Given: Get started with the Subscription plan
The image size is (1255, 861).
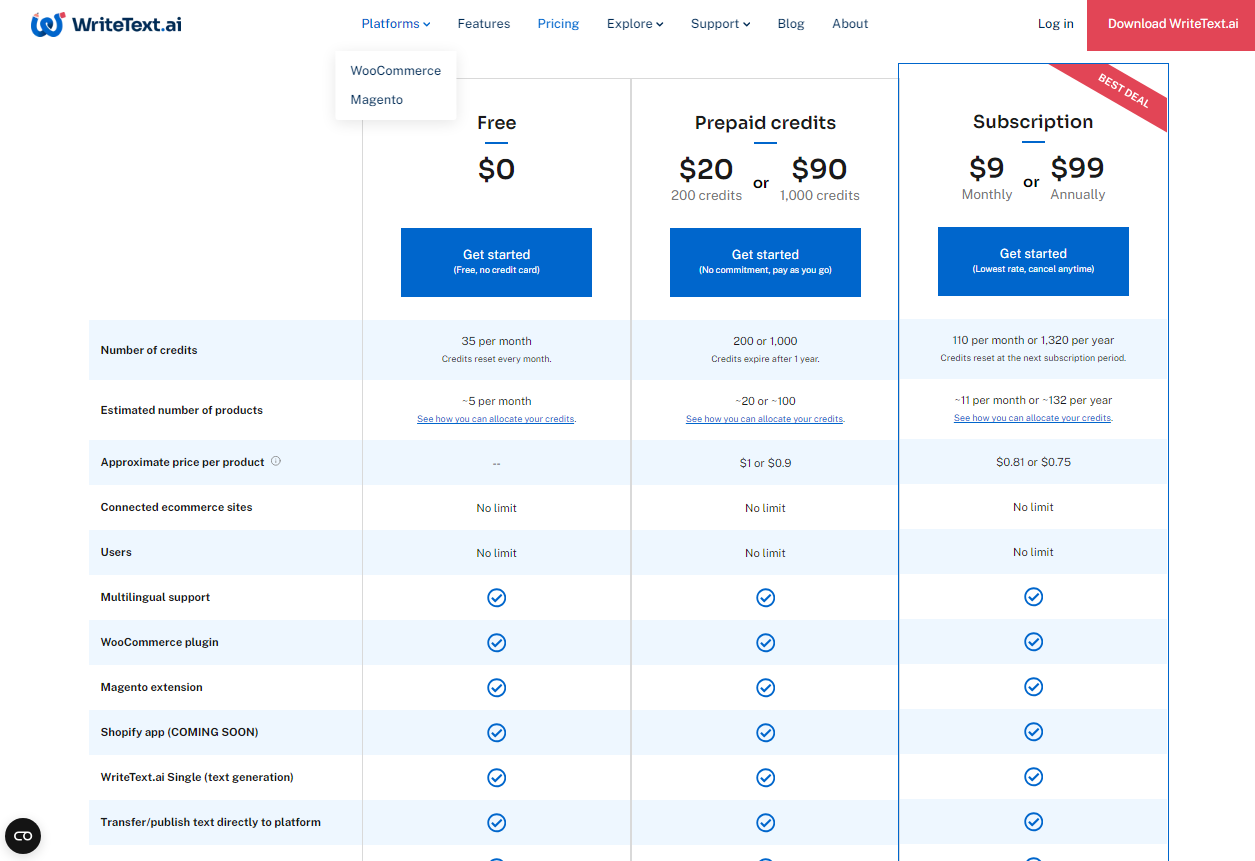Looking at the screenshot, I should pyautogui.click(x=1033, y=261).
